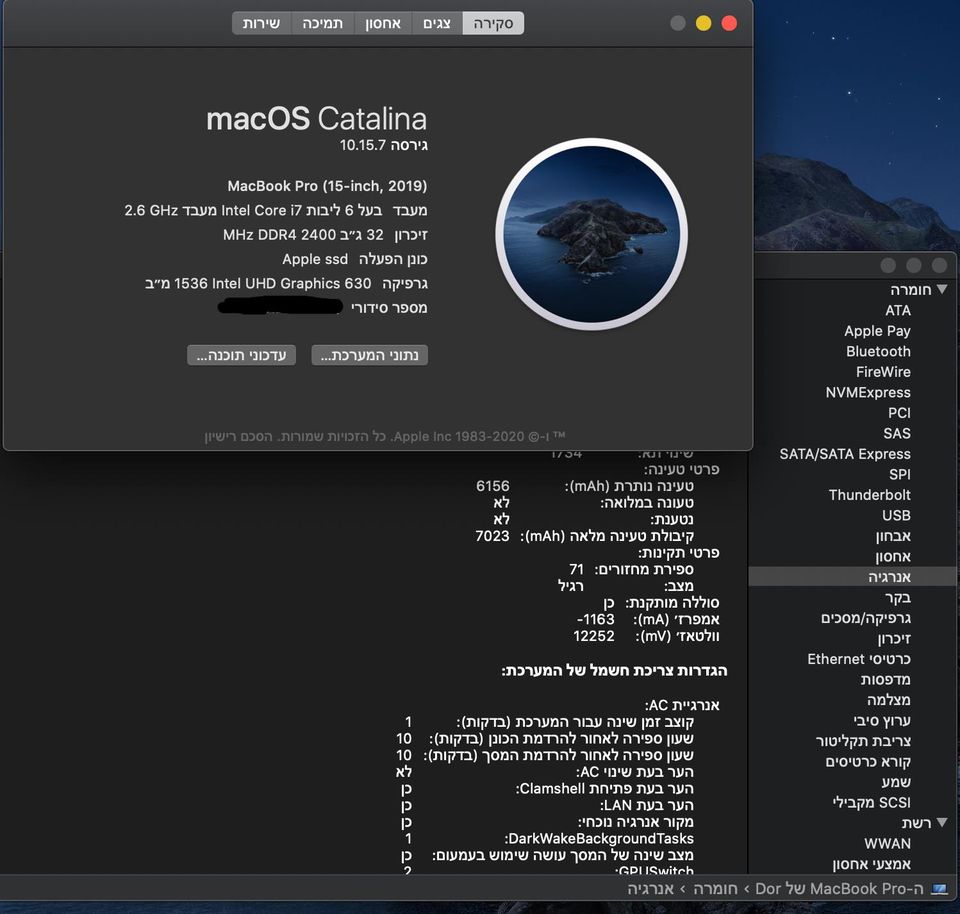This screenshot has height=914, width=960.
Task: Collapse the רשת (Network) disclosure triangle
Action: 940,823
